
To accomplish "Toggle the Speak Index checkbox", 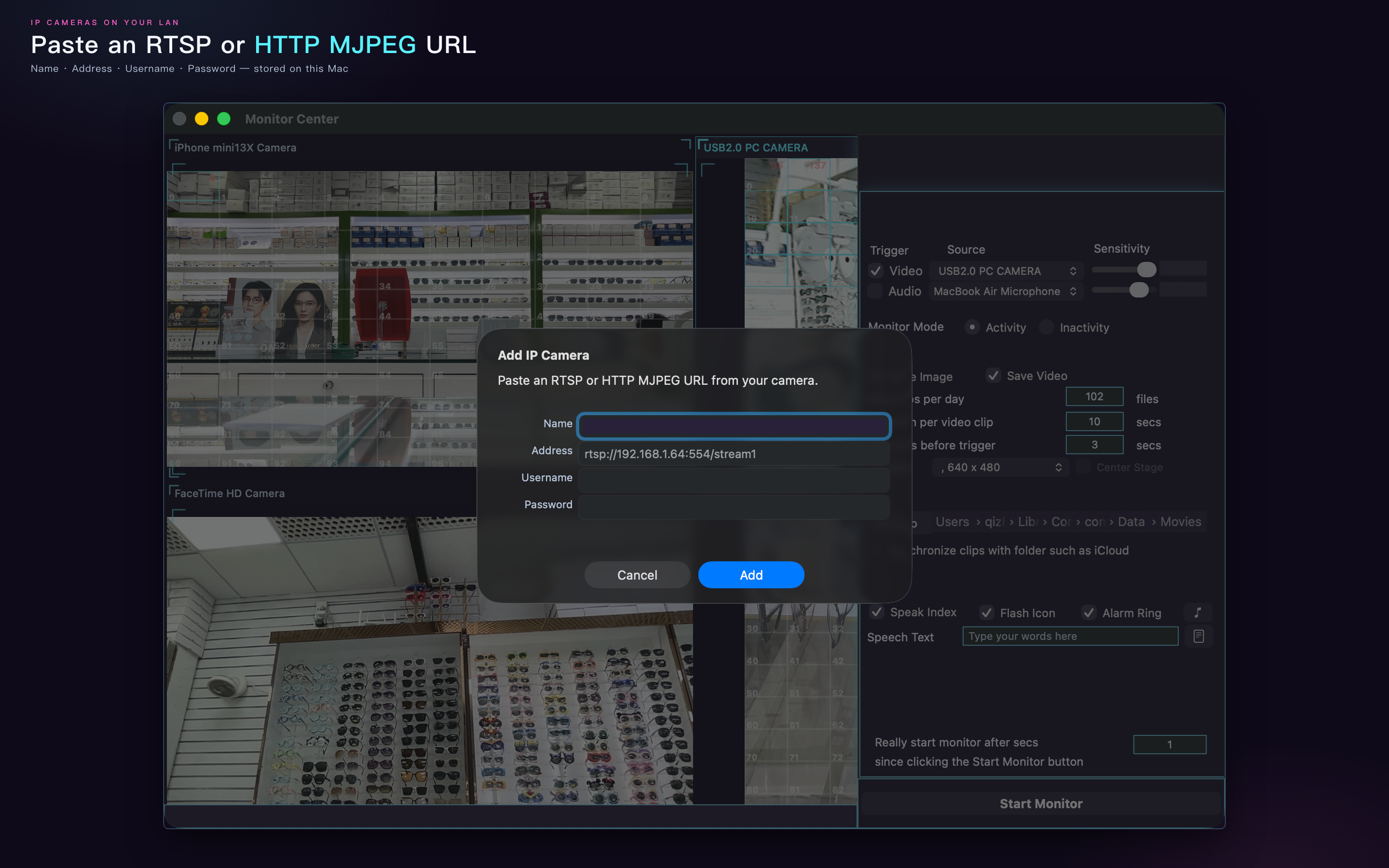I will pos(876,612).
